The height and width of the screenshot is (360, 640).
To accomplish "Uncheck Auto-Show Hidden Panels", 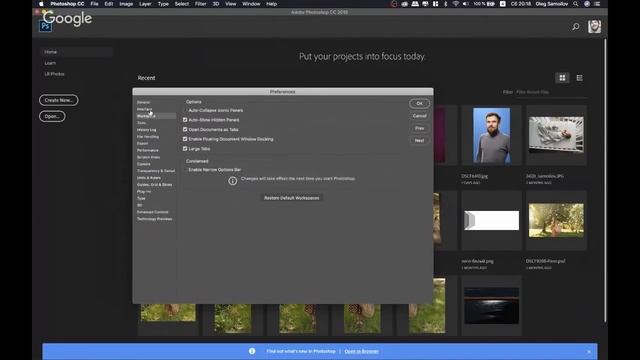I will [185, 120].
